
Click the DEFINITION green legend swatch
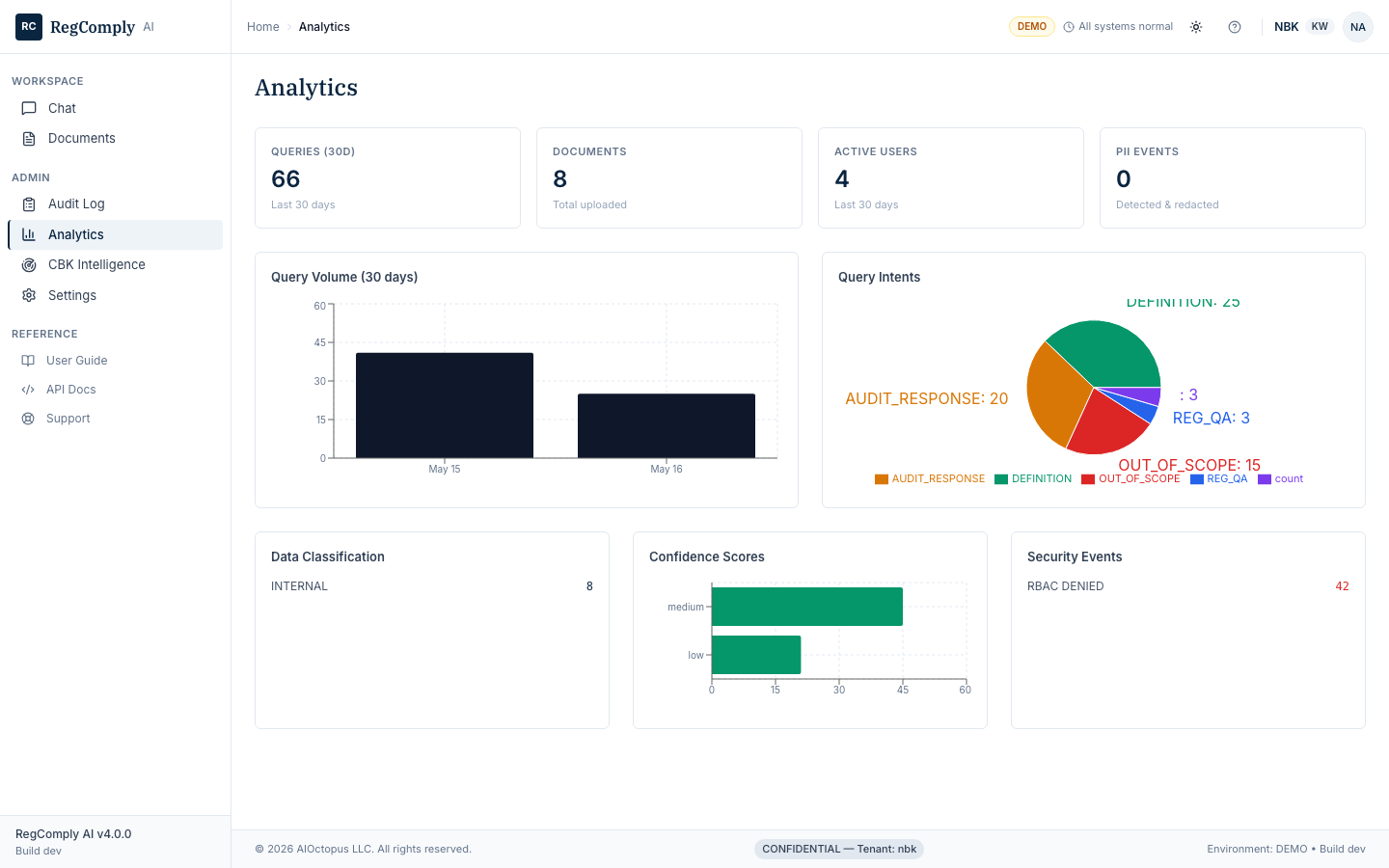pyautogui.click(x=1001, y=479)
